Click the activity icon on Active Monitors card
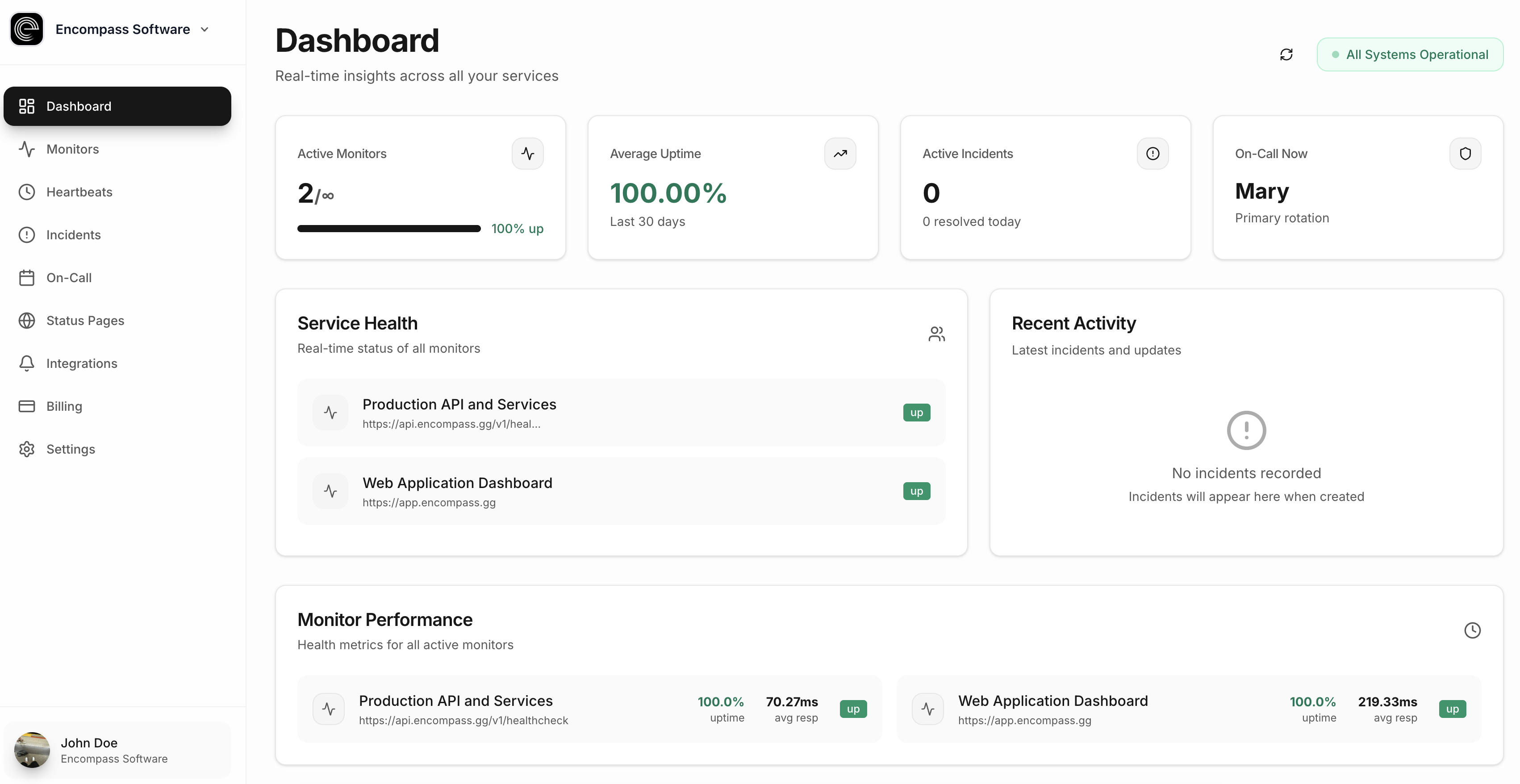This screenshot has height=784, width=1520. [527, 153]
